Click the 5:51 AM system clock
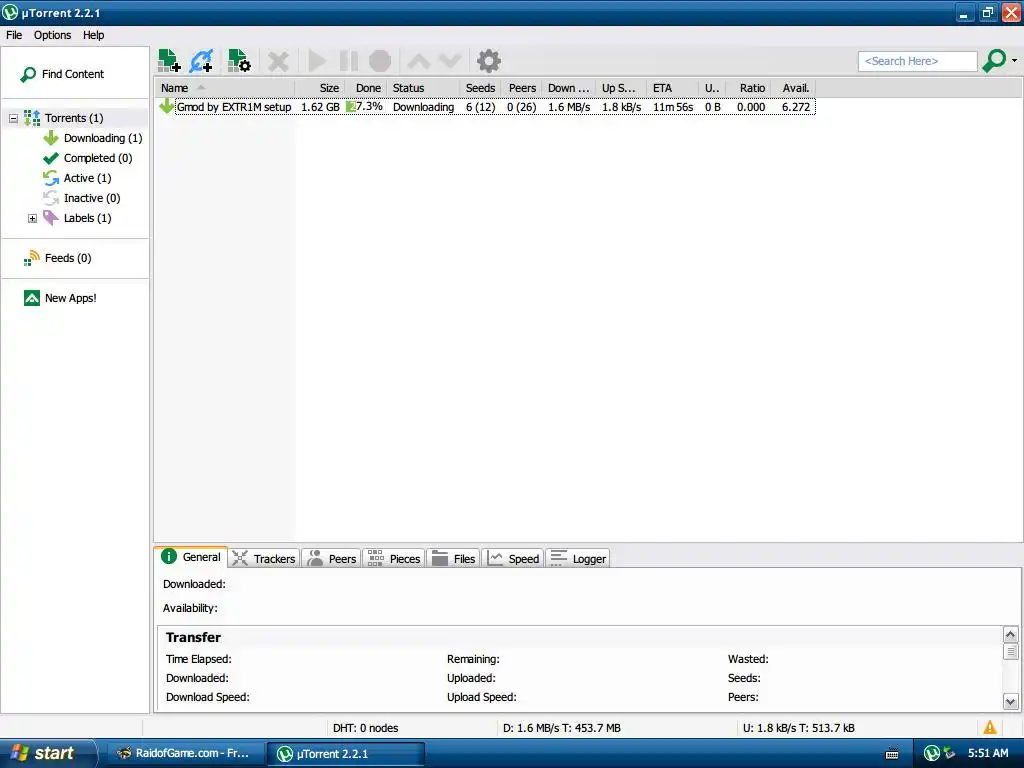 pyautogui.click(x=987, y=754)
